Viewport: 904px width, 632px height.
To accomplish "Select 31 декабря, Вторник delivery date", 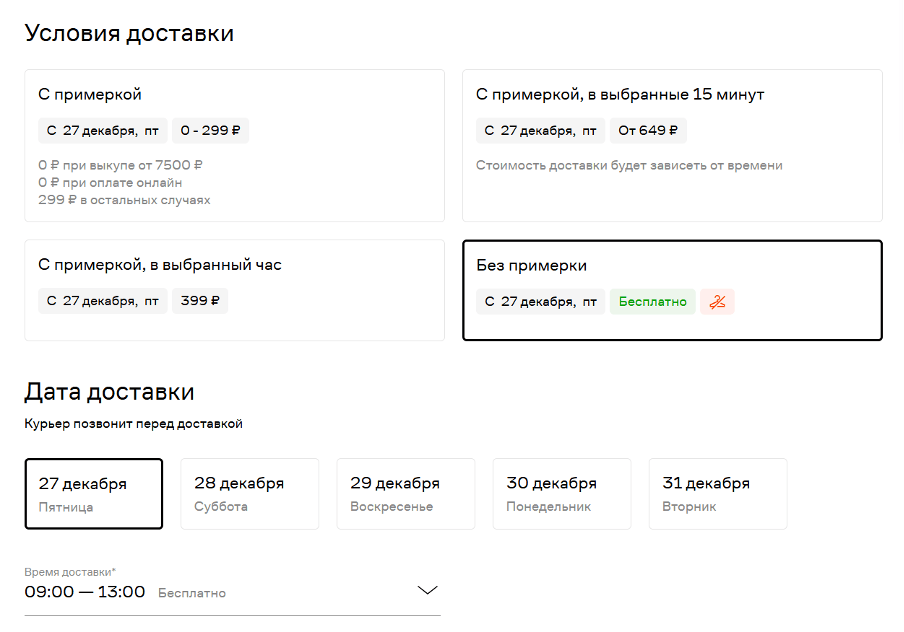I will 717,494.
